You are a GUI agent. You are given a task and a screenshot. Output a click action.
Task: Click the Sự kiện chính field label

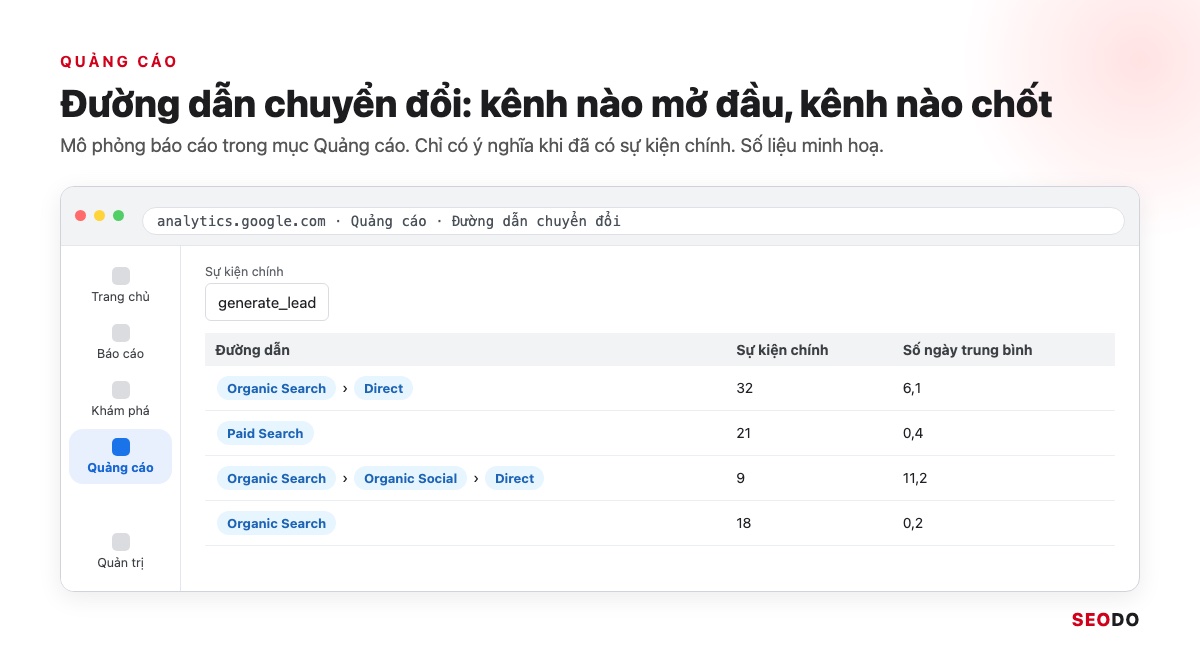pos(244,271)
